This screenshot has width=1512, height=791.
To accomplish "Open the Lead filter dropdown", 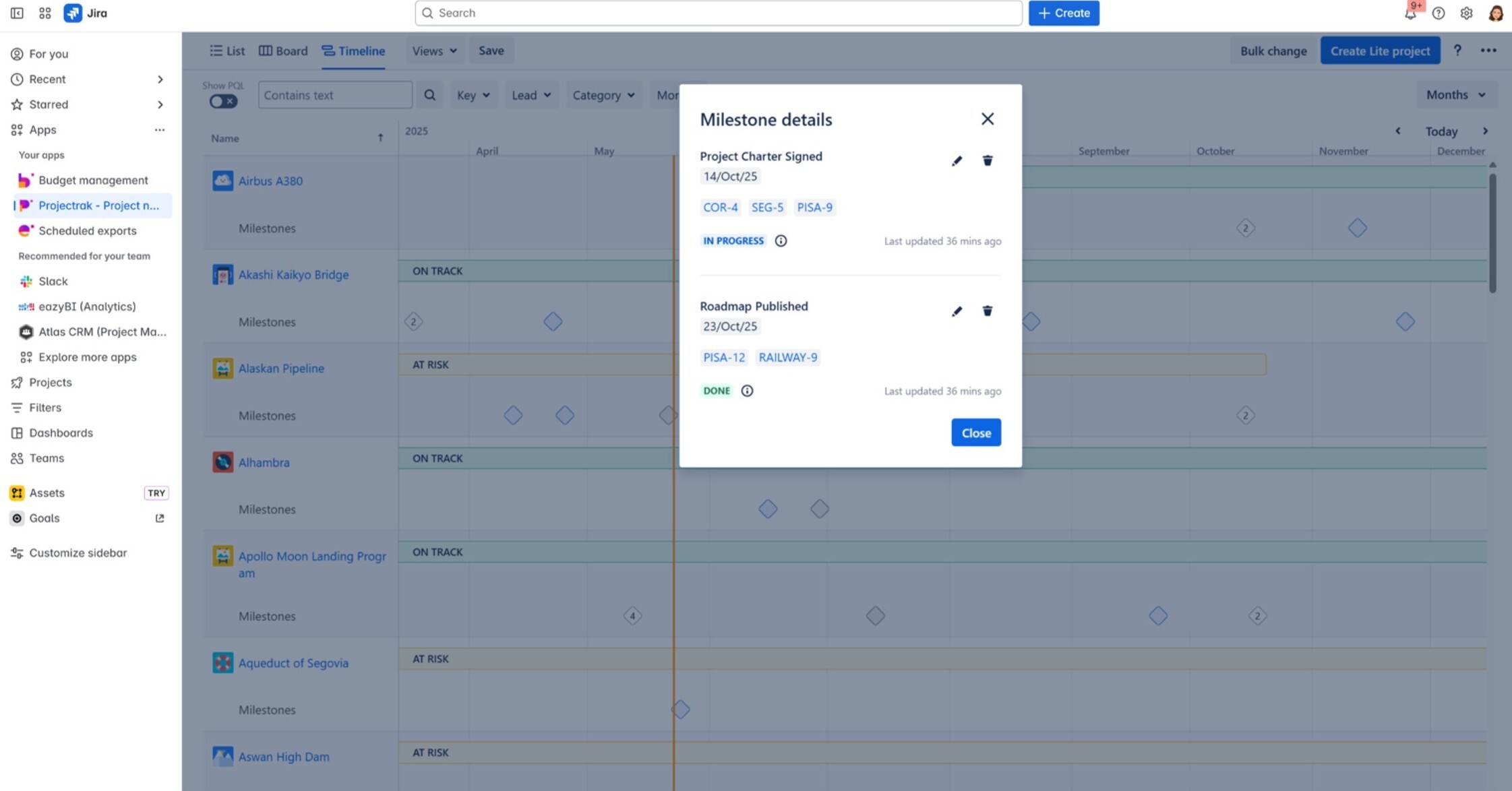I will (x=531, y=95).
